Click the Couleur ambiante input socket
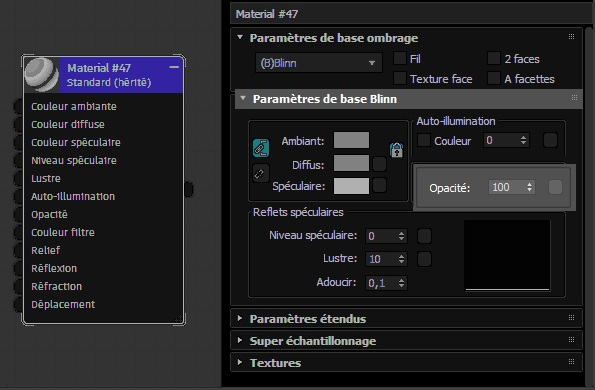This screenshot has height=390, width=595. click(18, 106)
